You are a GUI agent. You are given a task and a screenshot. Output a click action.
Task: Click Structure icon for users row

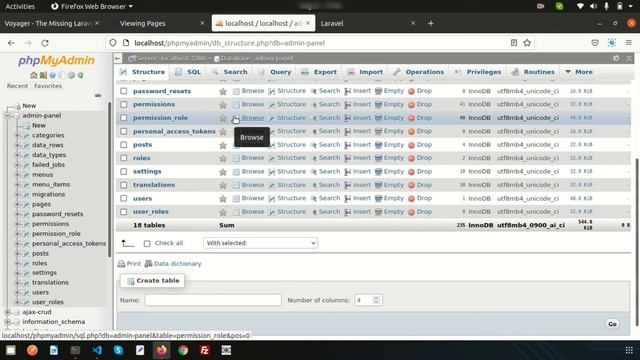click(272, 199)
